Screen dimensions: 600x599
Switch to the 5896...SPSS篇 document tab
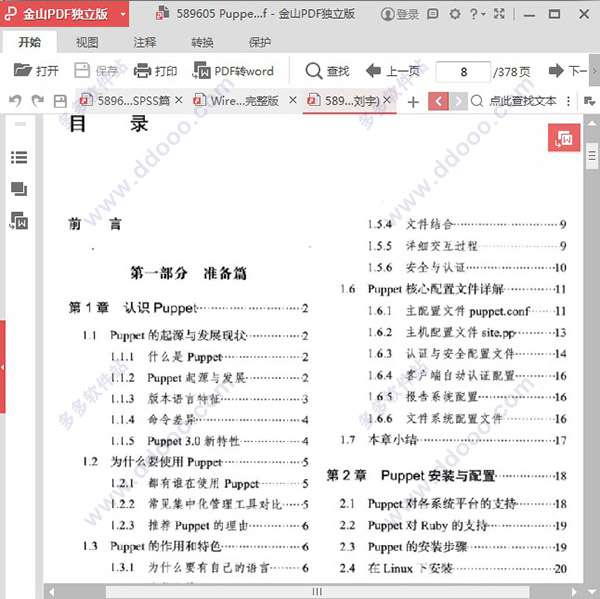tap(124, 101)
